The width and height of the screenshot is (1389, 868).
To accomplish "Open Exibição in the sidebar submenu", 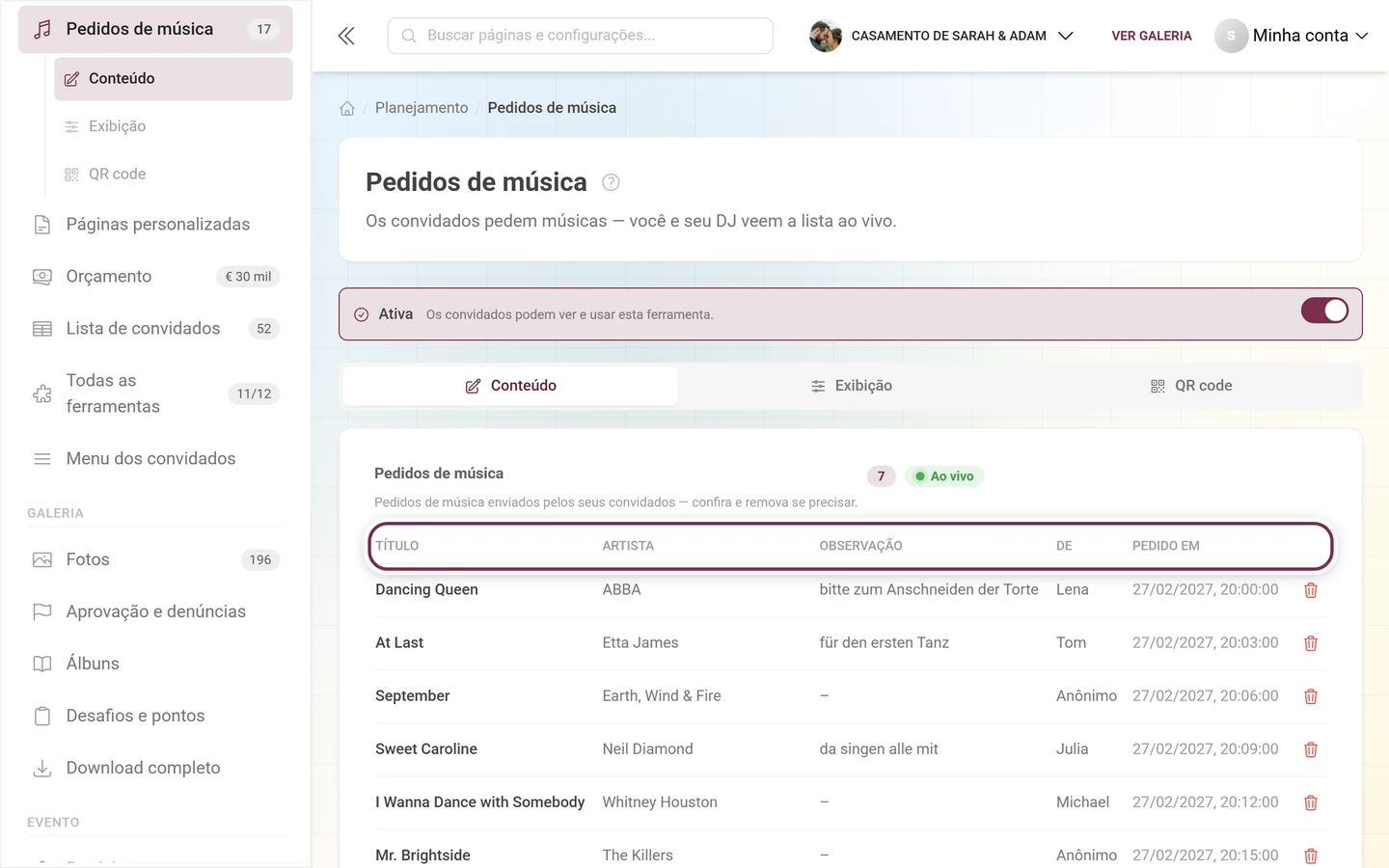I will click(174, 126).
